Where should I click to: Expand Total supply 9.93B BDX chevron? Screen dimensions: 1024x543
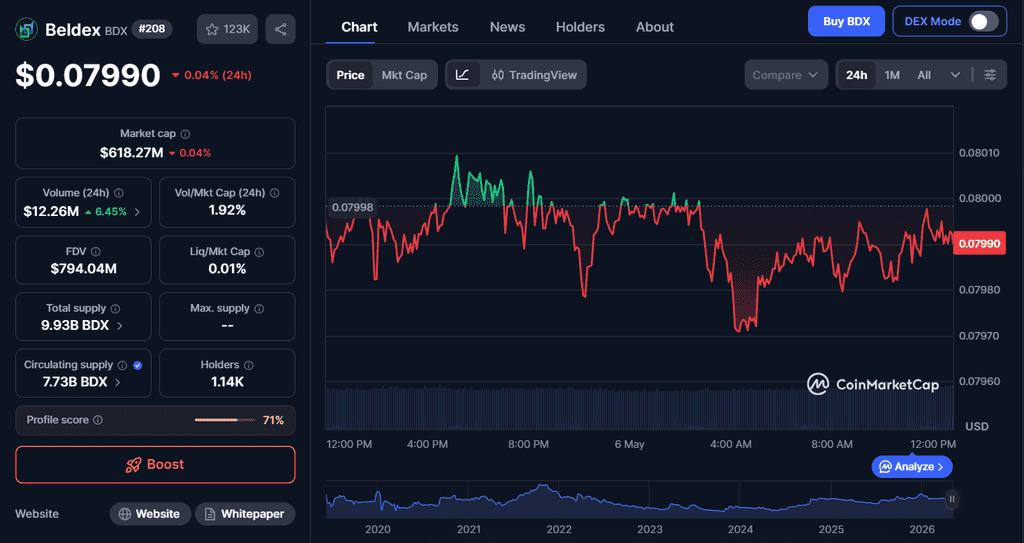120,325
